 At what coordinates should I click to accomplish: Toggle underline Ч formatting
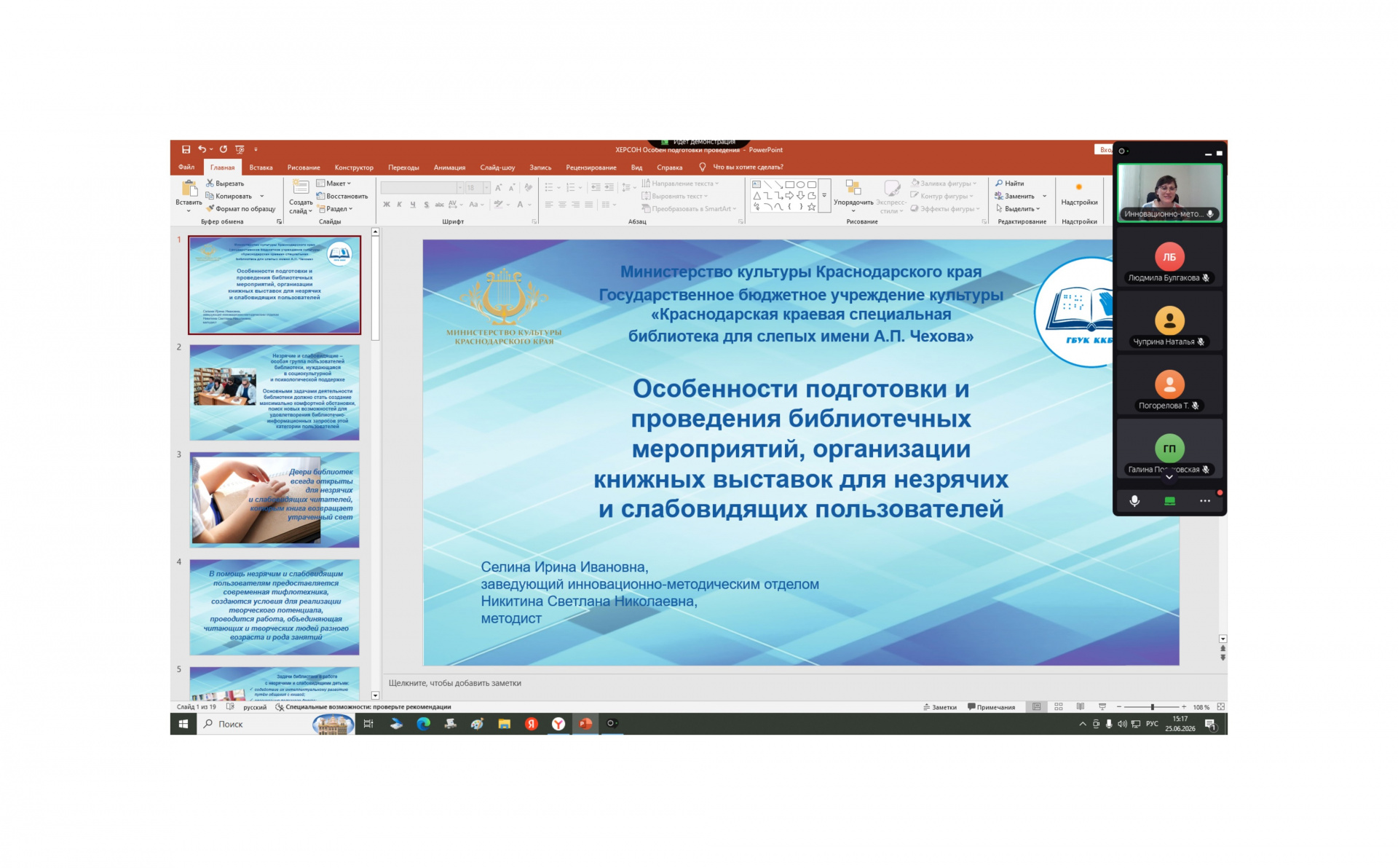point(413,205)
